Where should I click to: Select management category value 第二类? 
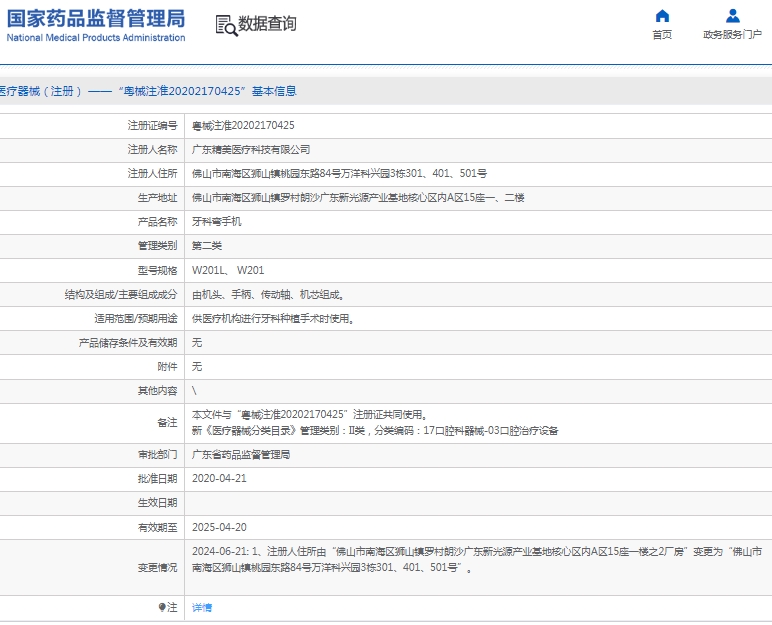click(x=207, y=246)
